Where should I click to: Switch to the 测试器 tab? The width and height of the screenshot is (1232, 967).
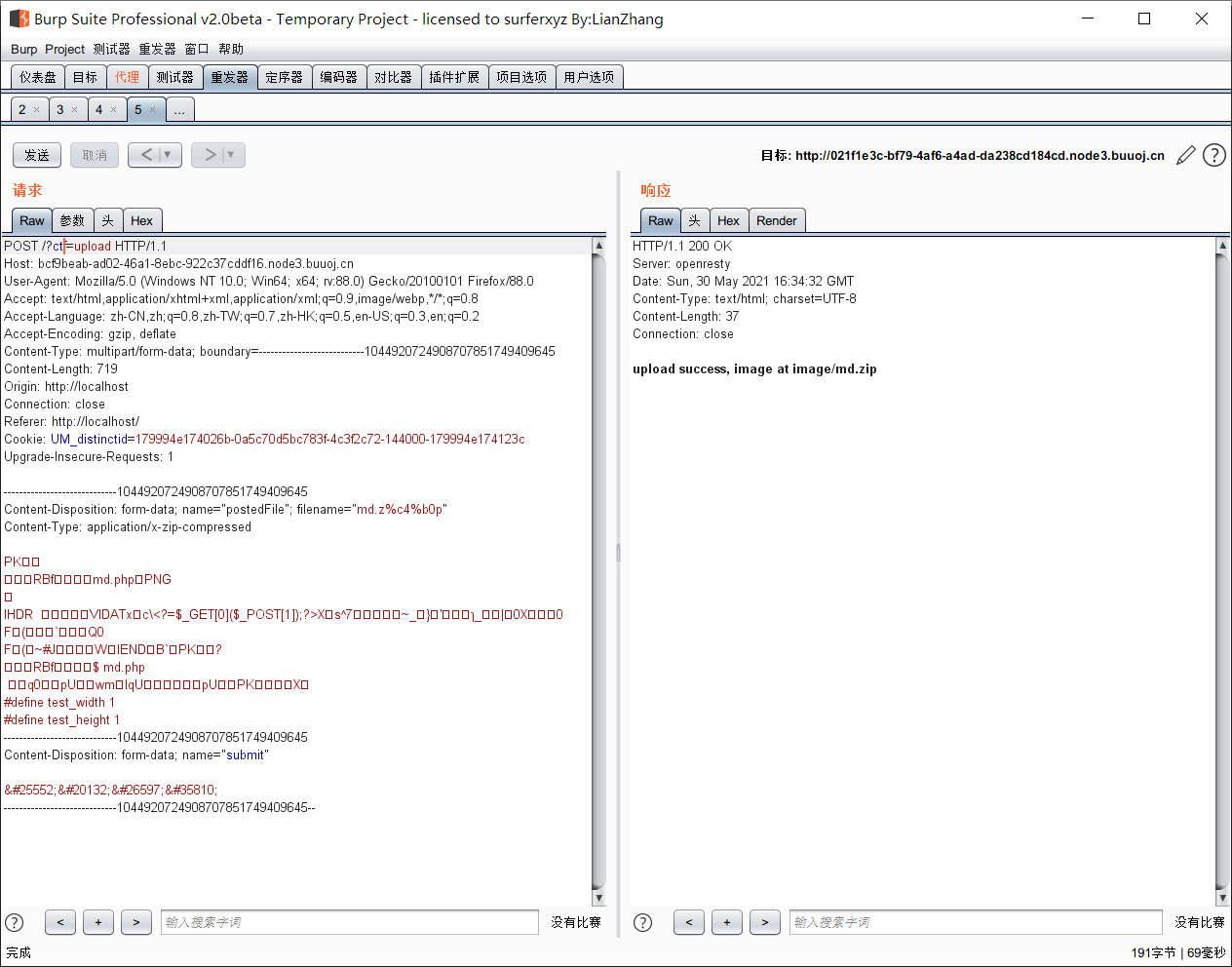pyautogui.click(x=175, y=77)
